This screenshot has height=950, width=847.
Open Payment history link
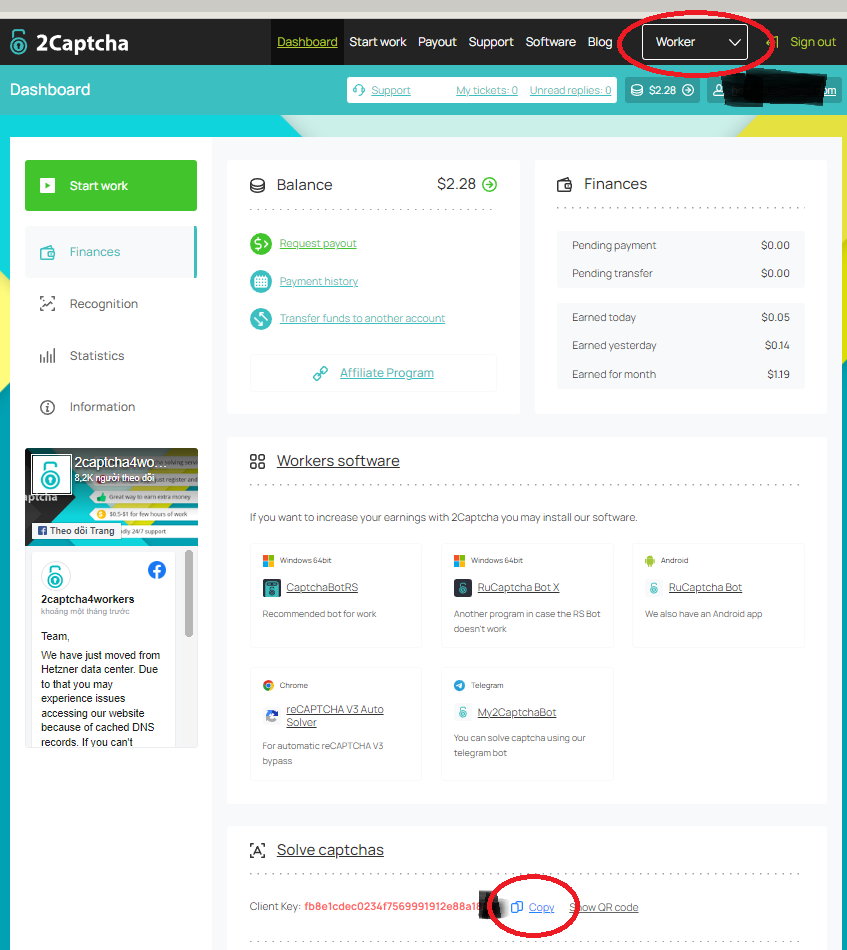click(x=319, y=282)
